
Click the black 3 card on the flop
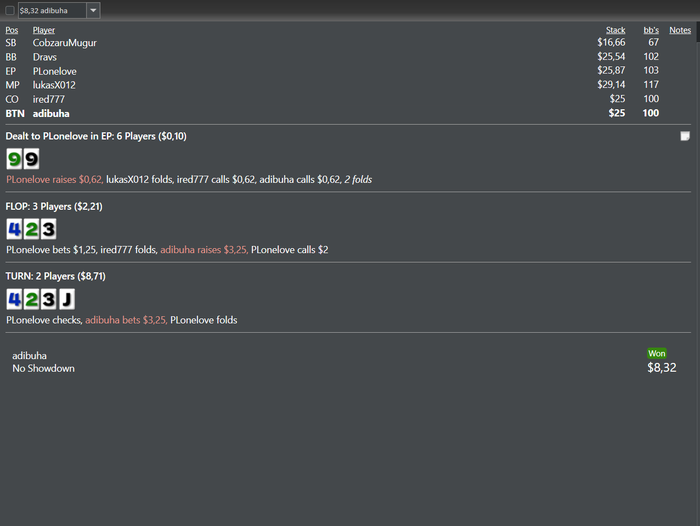tap(48, 229)
